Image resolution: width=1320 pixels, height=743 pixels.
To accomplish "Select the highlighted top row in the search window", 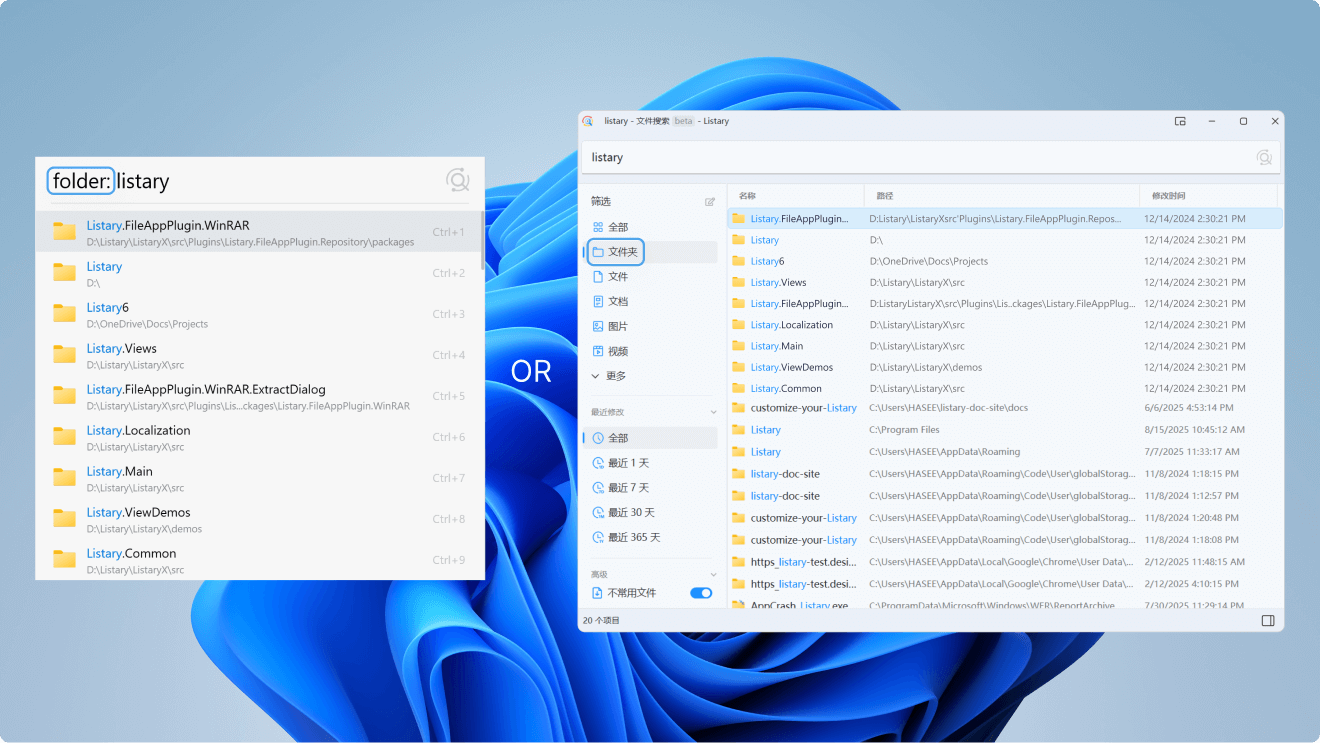I will point(1005,218).
